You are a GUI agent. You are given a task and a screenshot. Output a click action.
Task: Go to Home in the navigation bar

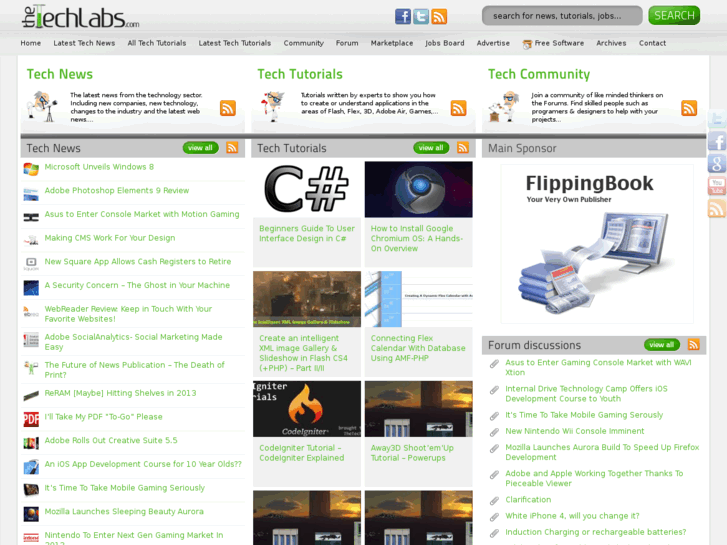click(31, 43)
